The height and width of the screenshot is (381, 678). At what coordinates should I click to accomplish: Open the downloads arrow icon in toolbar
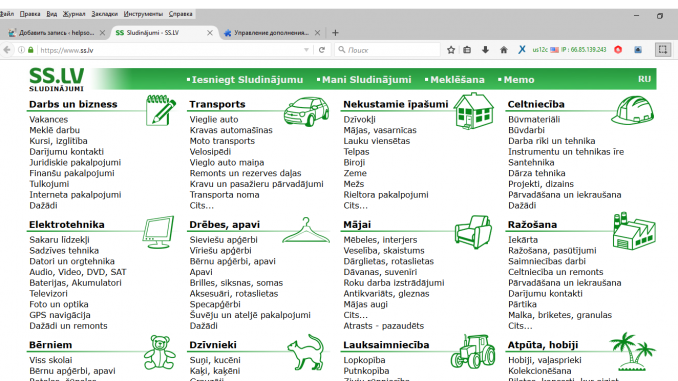(485, 50)
